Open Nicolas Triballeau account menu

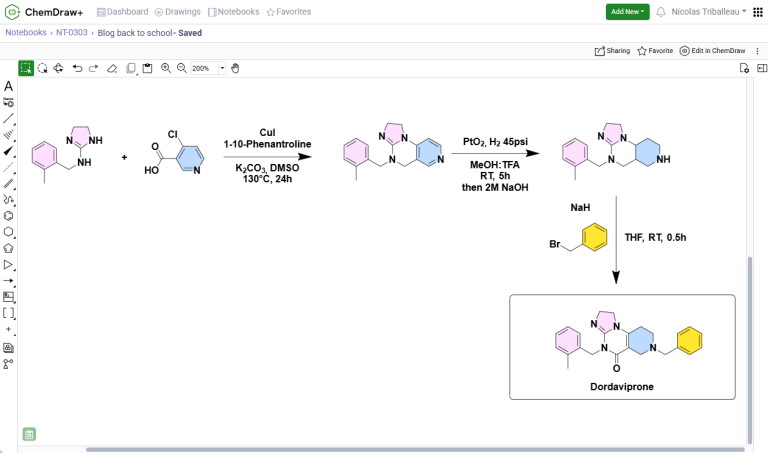pyautogui.click(x=708, y=12)
